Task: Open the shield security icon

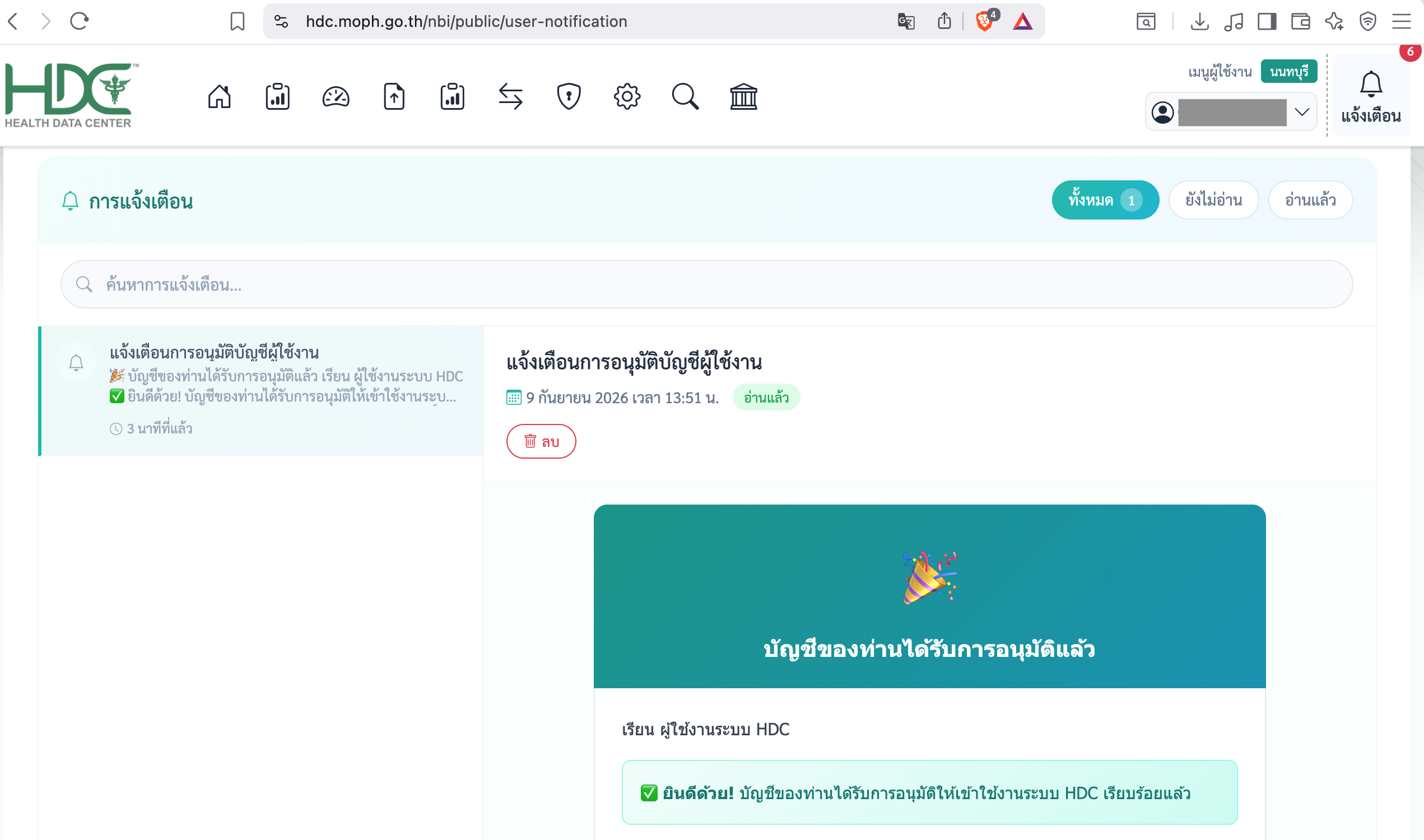Action: (x=569, y=96)
